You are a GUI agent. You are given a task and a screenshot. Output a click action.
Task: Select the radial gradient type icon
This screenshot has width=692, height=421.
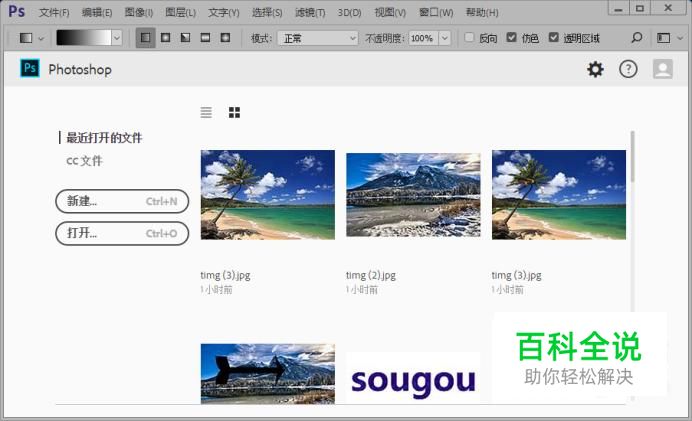(165, 38)
